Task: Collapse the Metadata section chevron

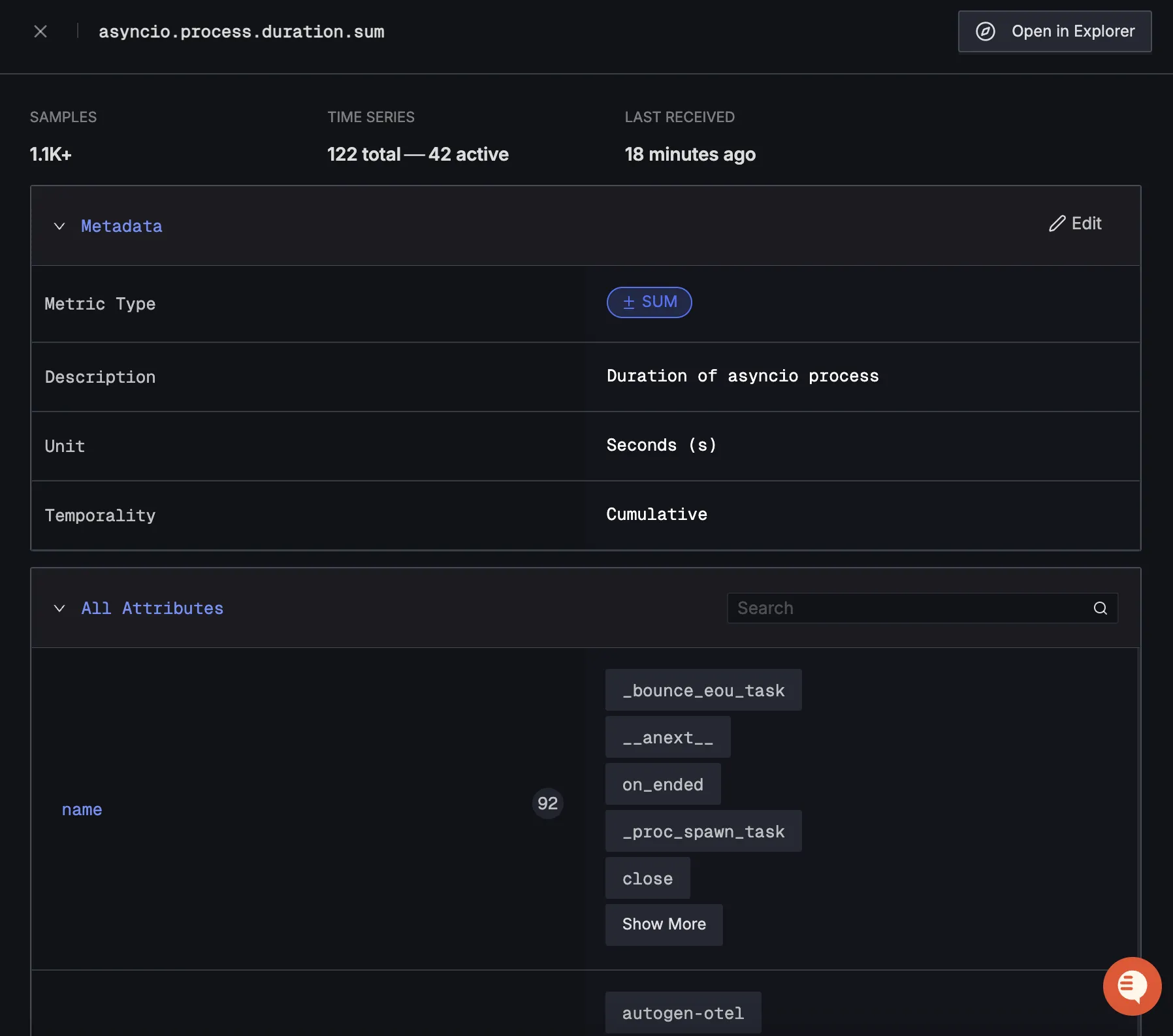Action: 59,226
